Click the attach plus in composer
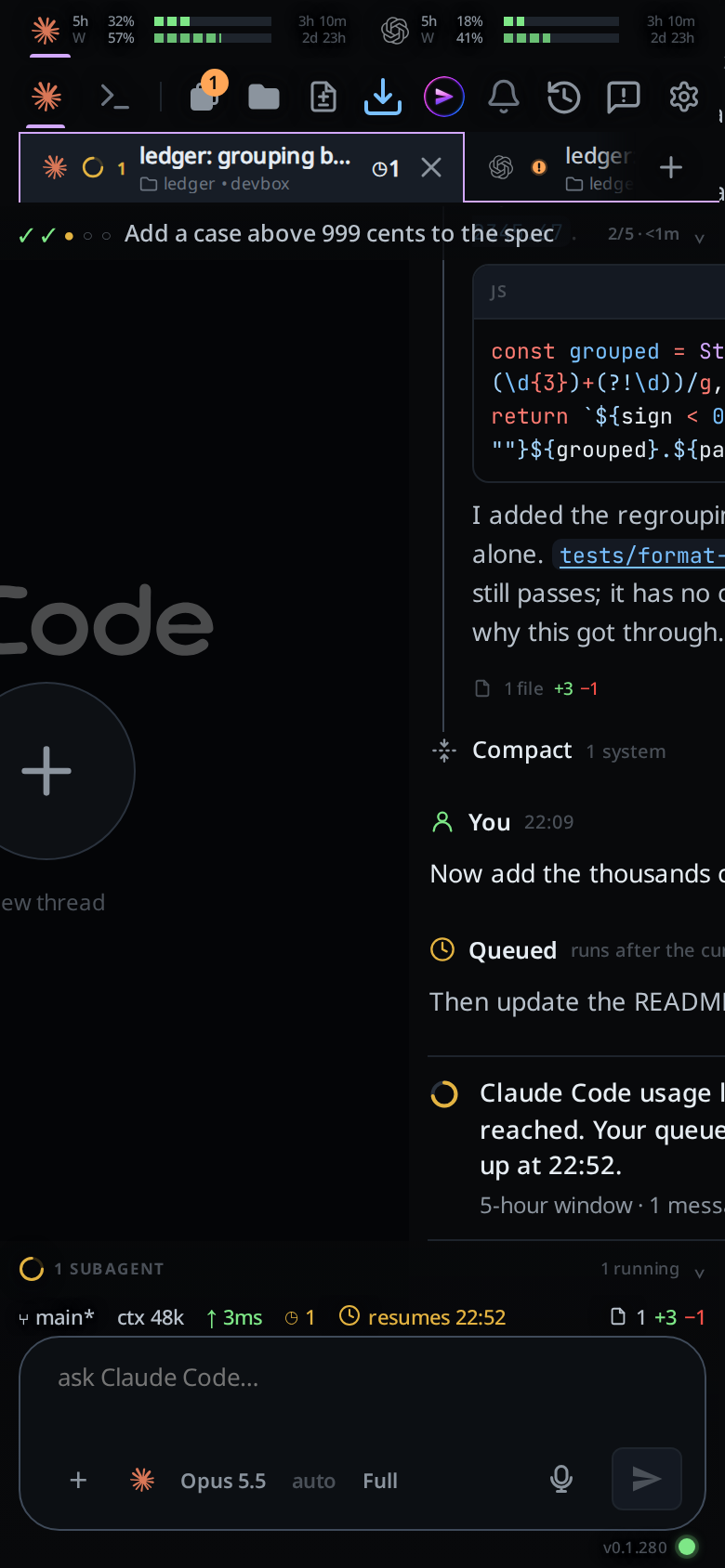725x1568 pixels. [x=79, y=1480]
